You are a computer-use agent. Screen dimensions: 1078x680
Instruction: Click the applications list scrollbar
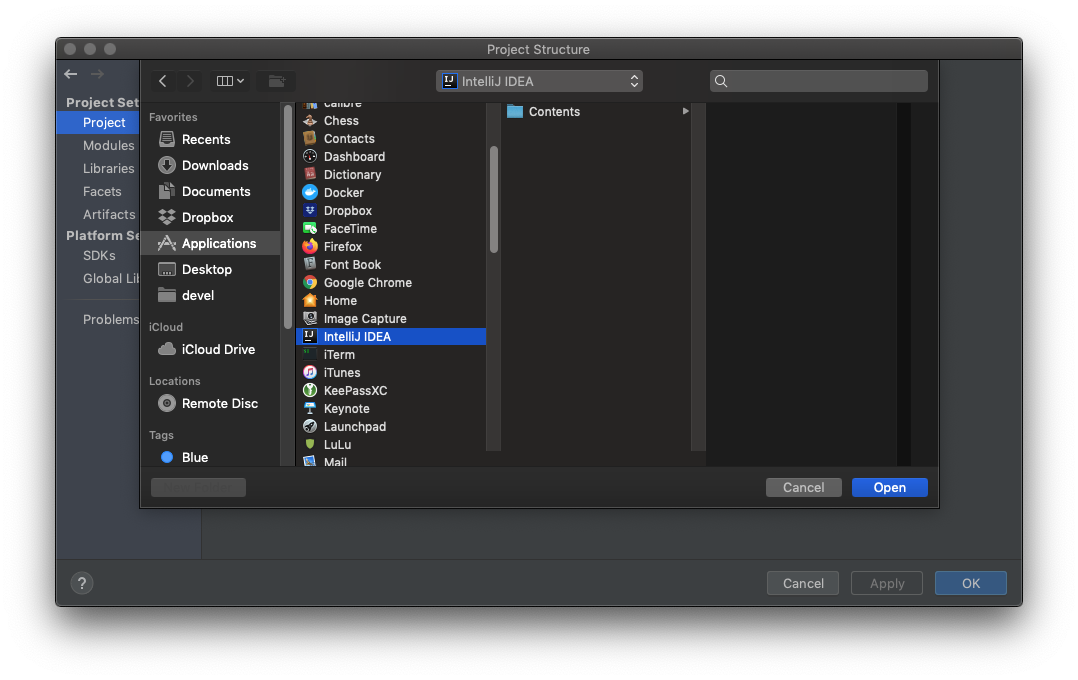(x=494, y=199)
